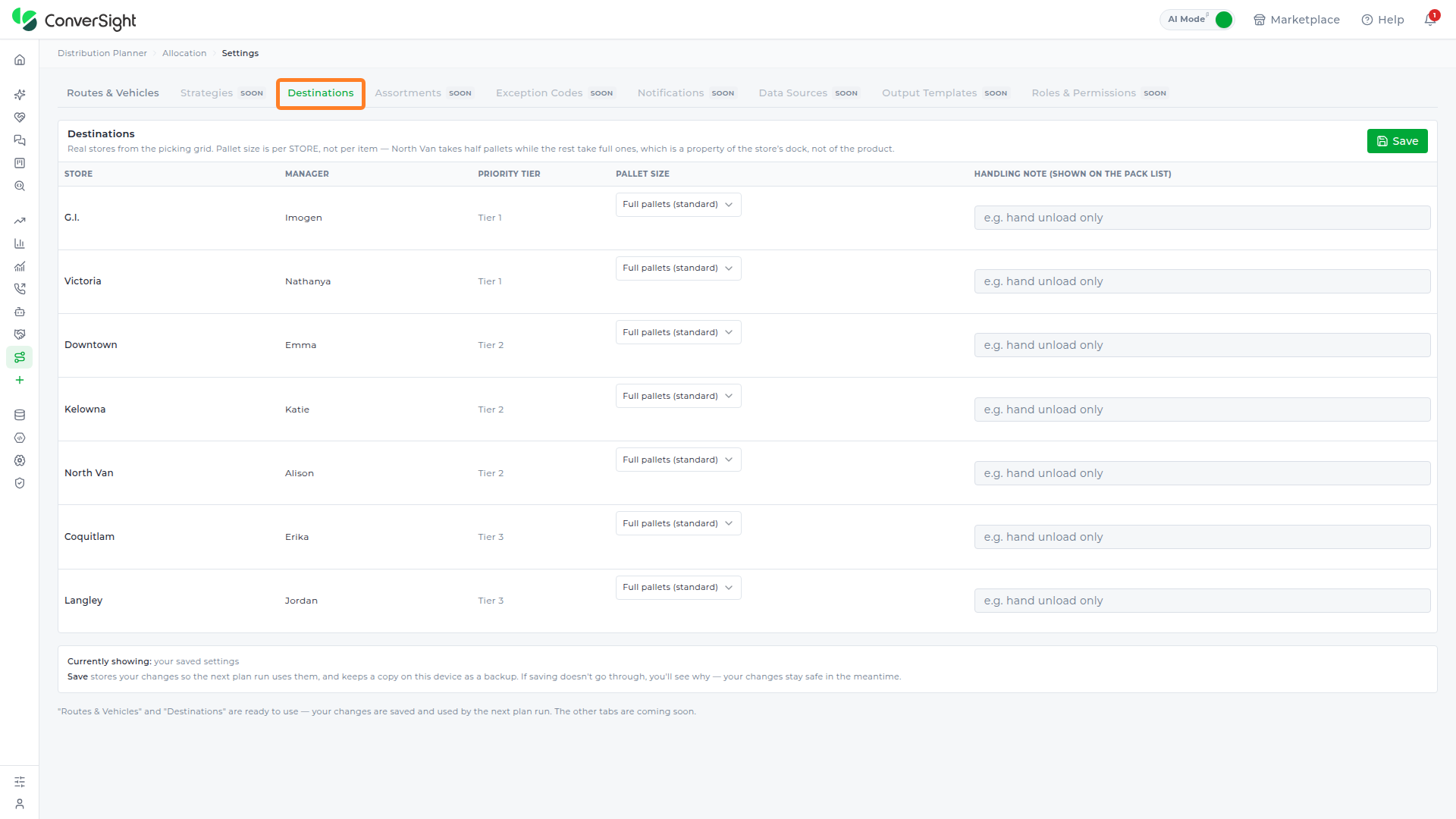This screenshot has width=1456, height=819.
Task: Expand pallet size dropdown for North Van
Action: 678,460
